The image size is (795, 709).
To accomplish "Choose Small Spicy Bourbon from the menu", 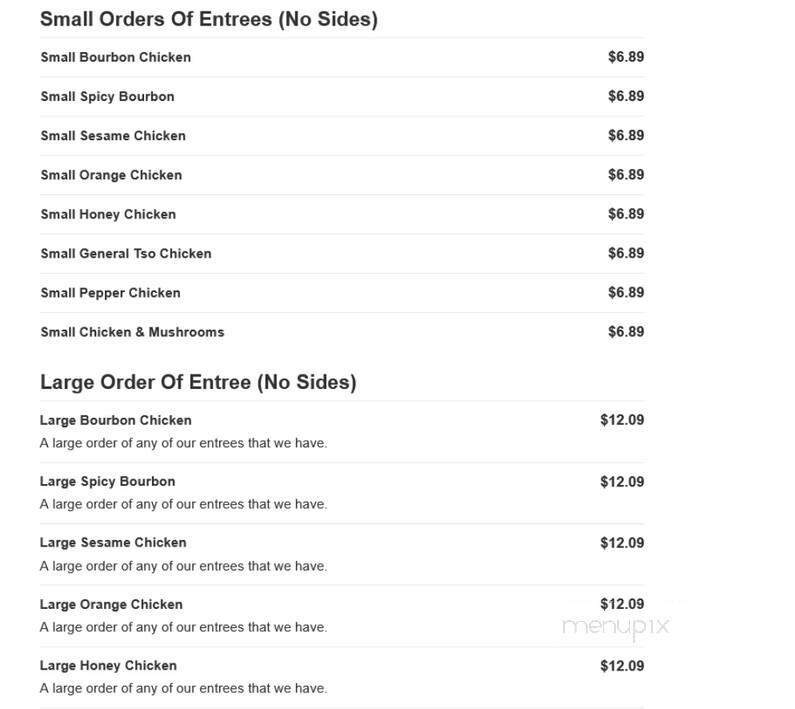I will (107, 96).
